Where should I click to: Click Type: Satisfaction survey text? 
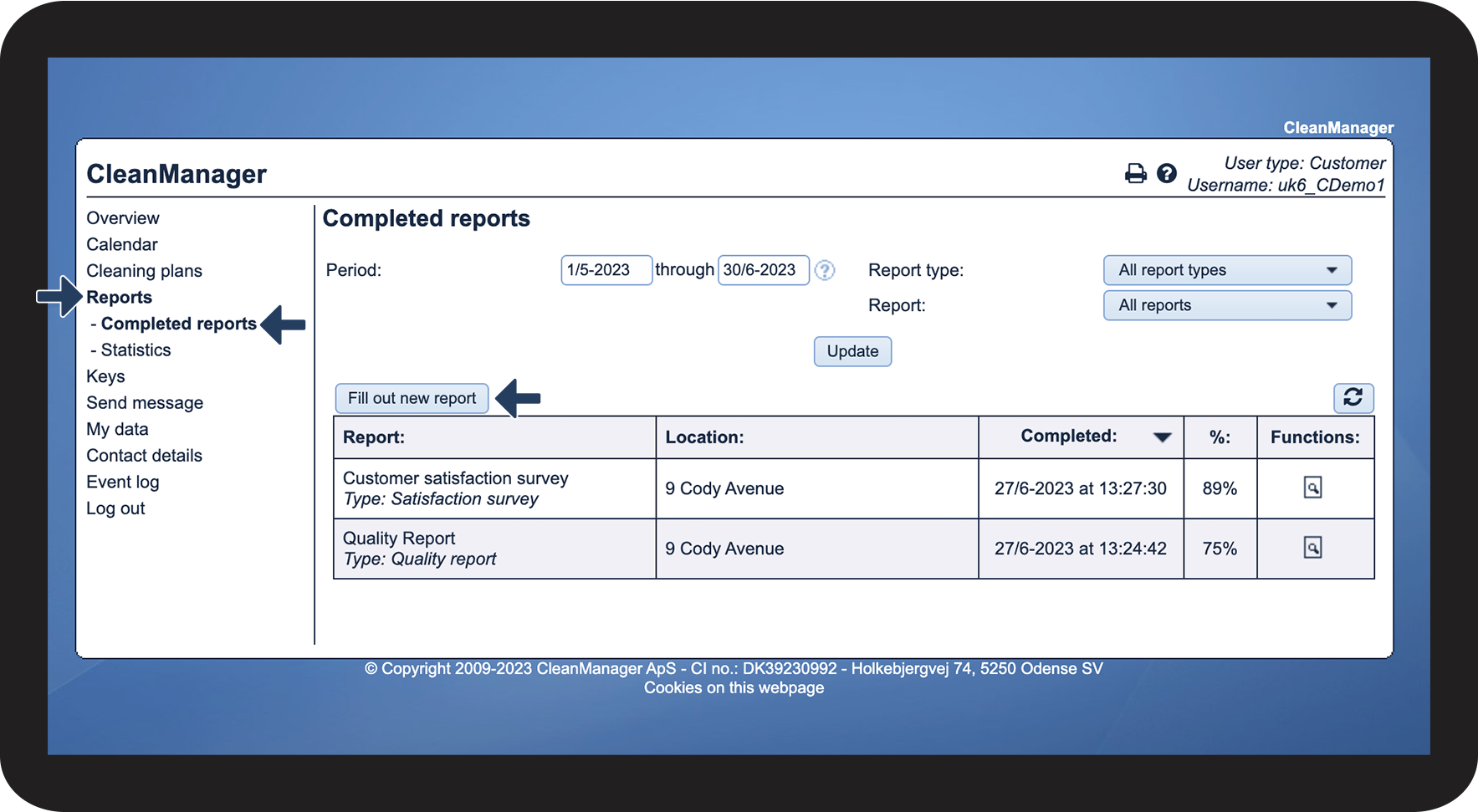click(441, 499)
